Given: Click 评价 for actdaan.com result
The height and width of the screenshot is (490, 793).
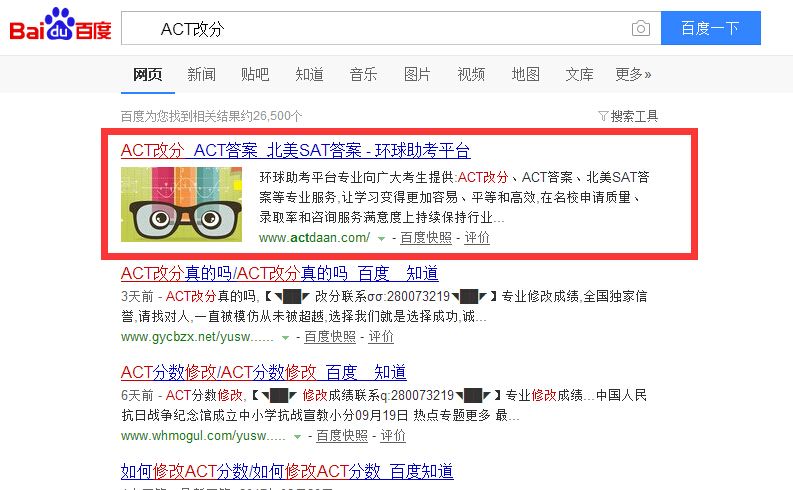Looking at the screenshot, I should click(x=477, y=237).
